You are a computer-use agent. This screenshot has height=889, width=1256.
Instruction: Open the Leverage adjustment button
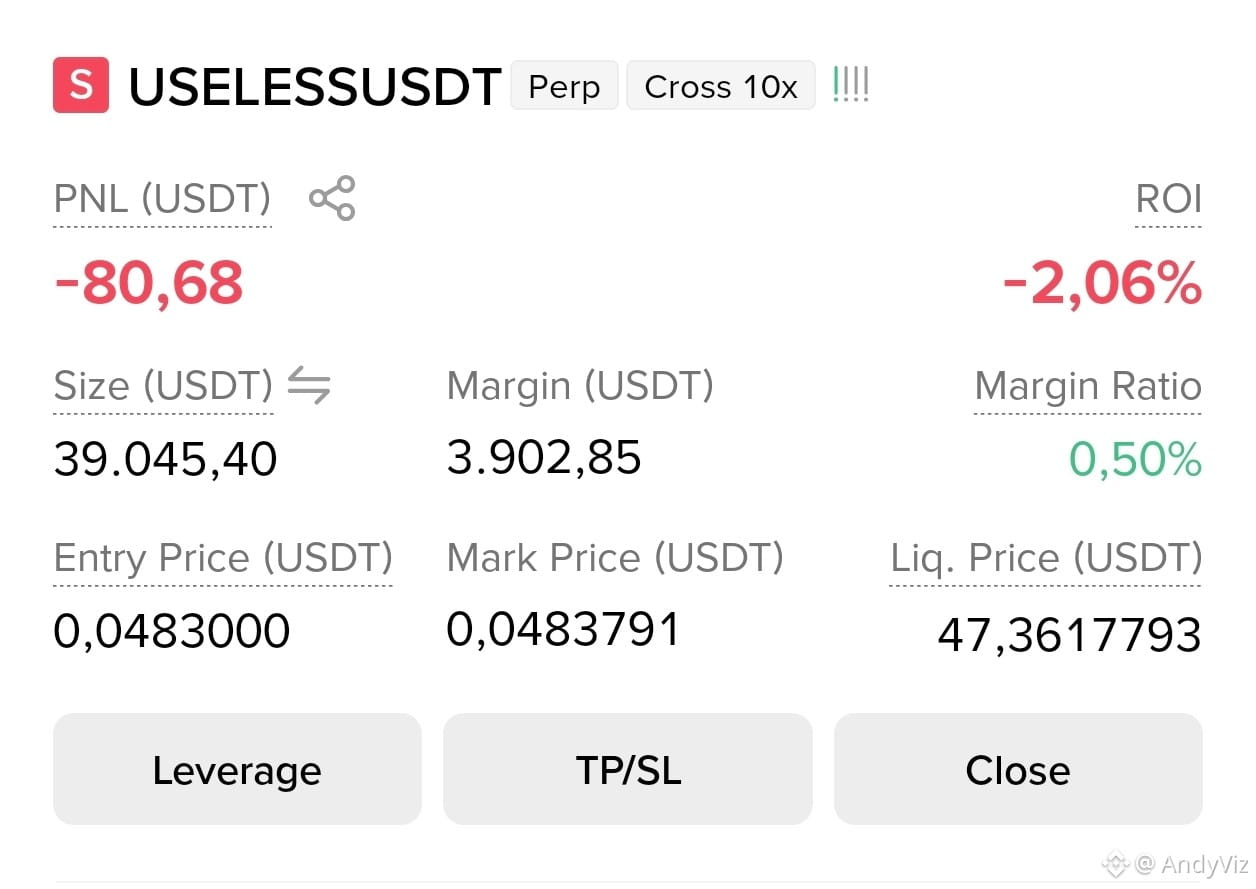pos(237,769)
